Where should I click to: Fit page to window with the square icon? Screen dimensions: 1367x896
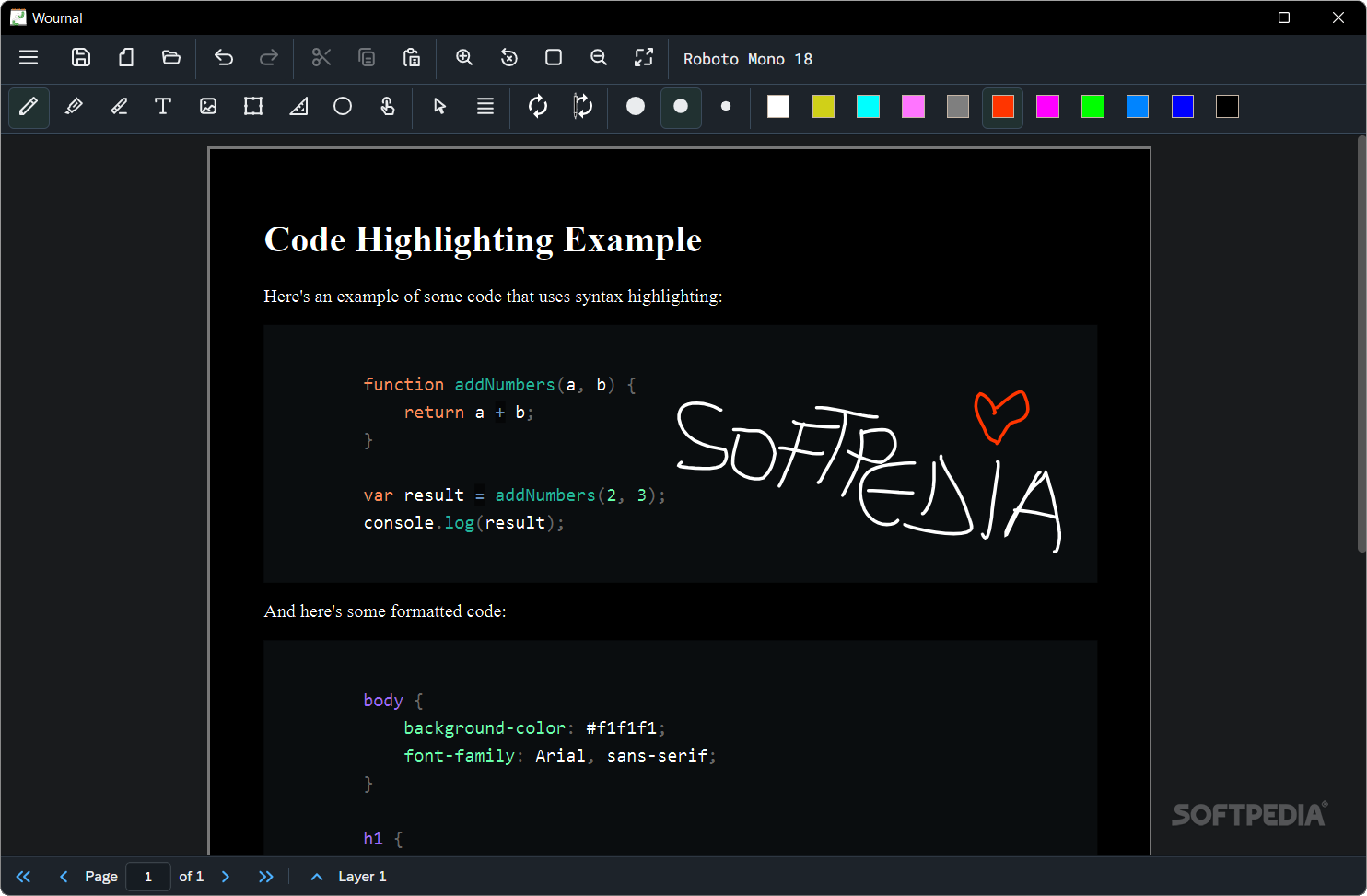[x=554, y=57]
